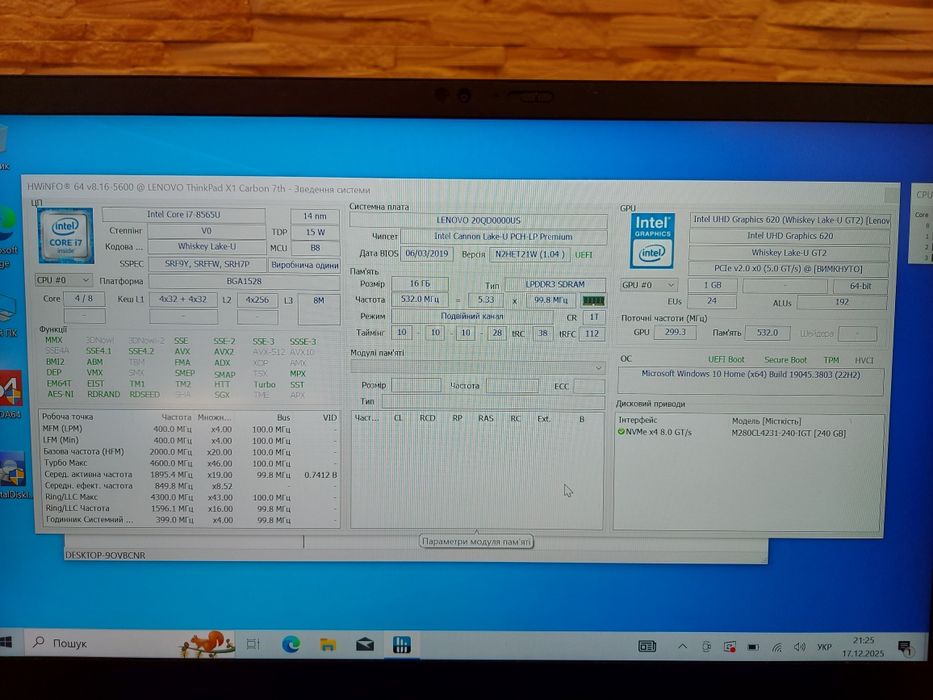933x700 pixels.
Task: Click the UEFI Boot indicator
Action: tap(726, 360)
